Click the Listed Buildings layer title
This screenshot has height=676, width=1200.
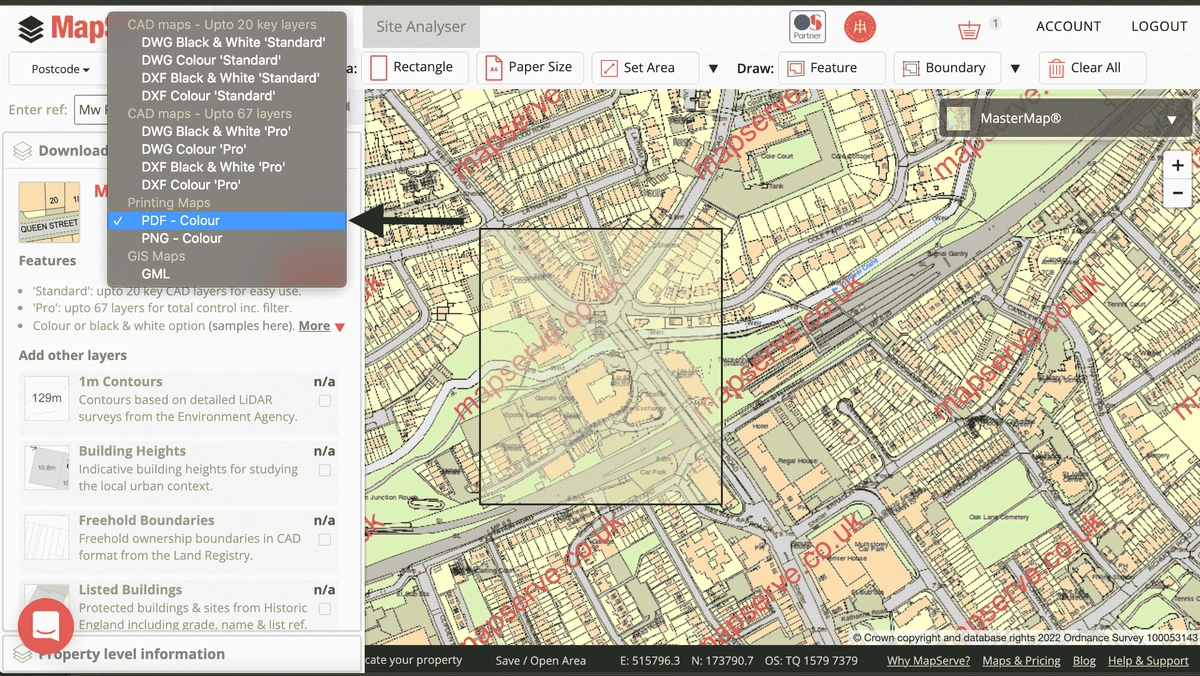click(130, 590)
